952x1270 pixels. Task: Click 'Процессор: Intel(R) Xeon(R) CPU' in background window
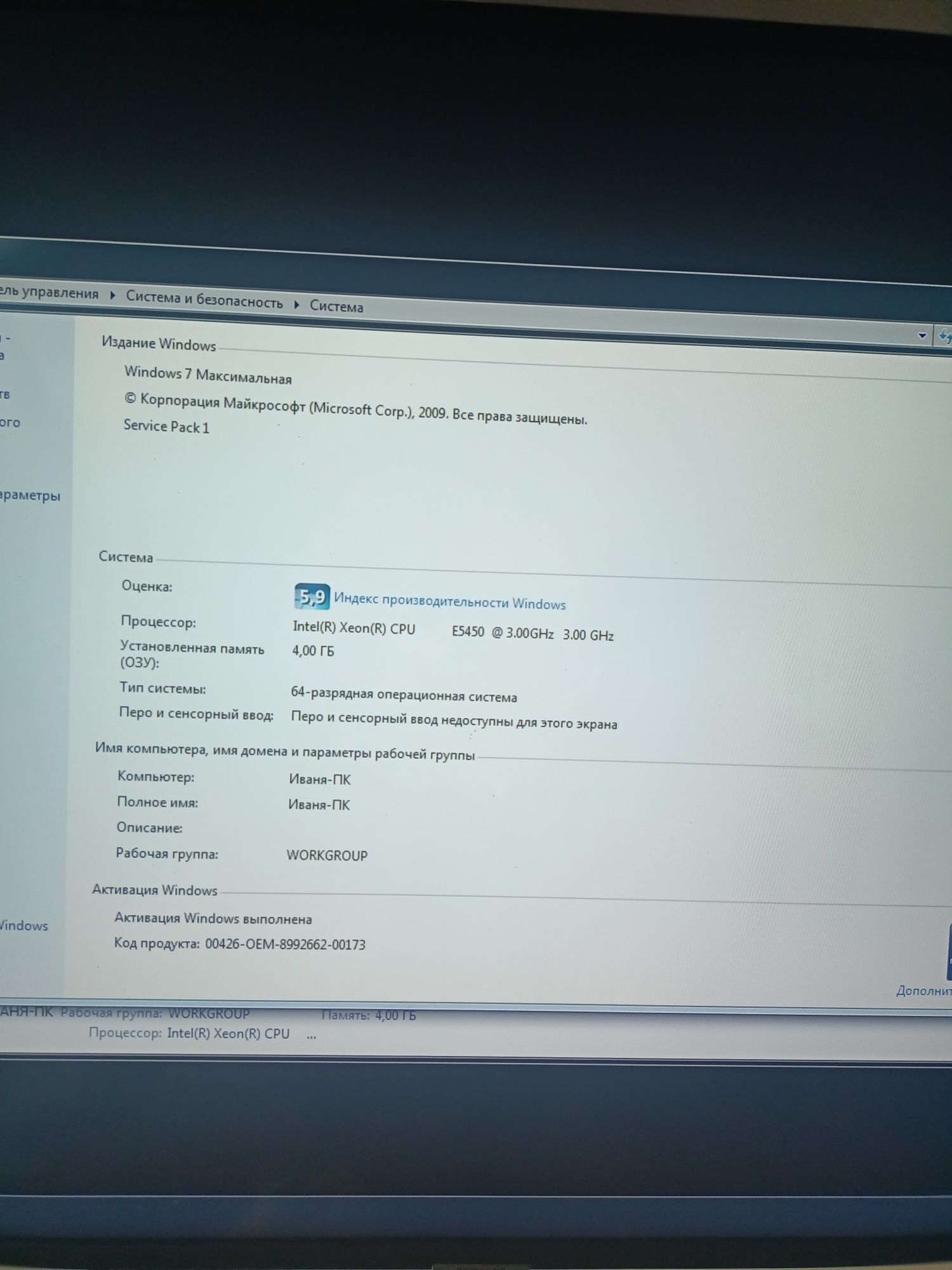(x=189, y=1033)
